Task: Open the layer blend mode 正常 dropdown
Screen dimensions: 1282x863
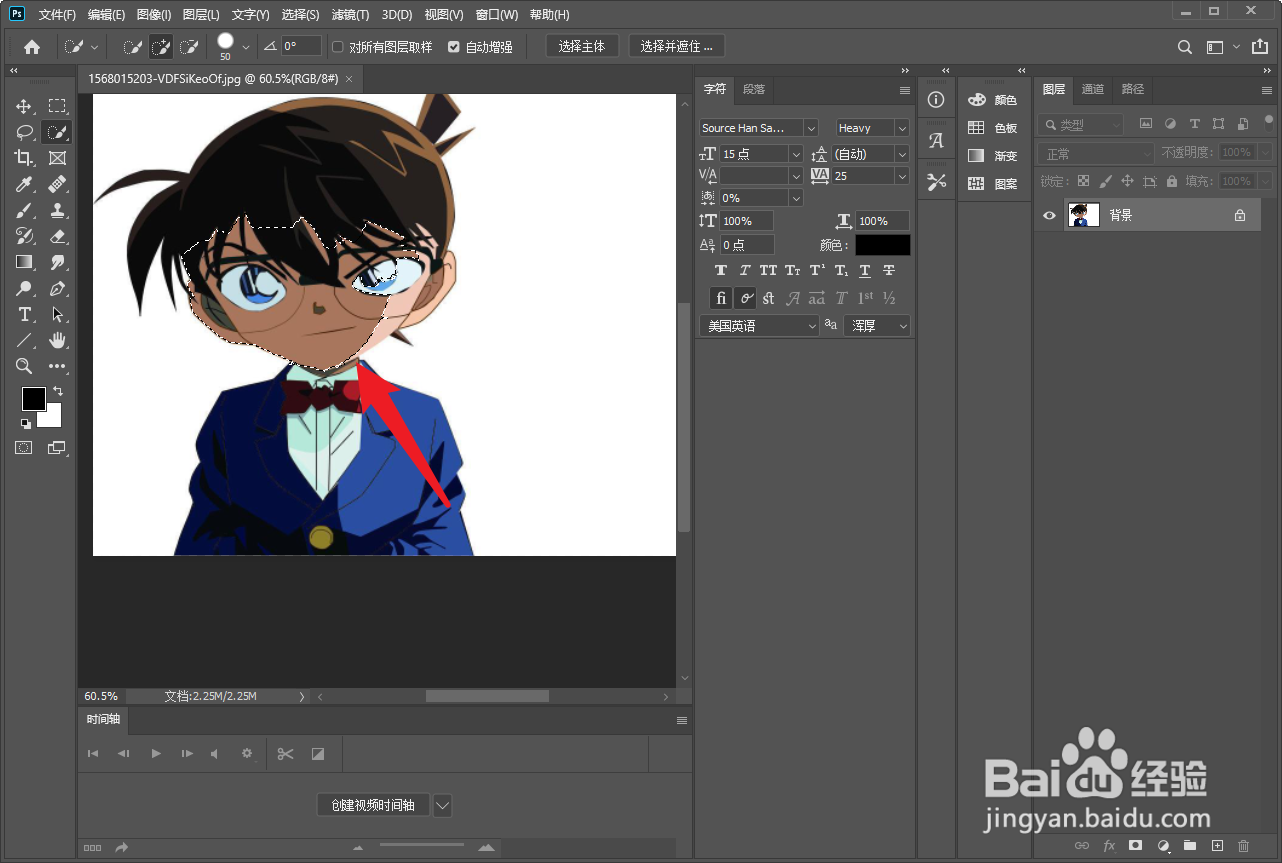Action: pyautogui.click(x=1096, y=153)
